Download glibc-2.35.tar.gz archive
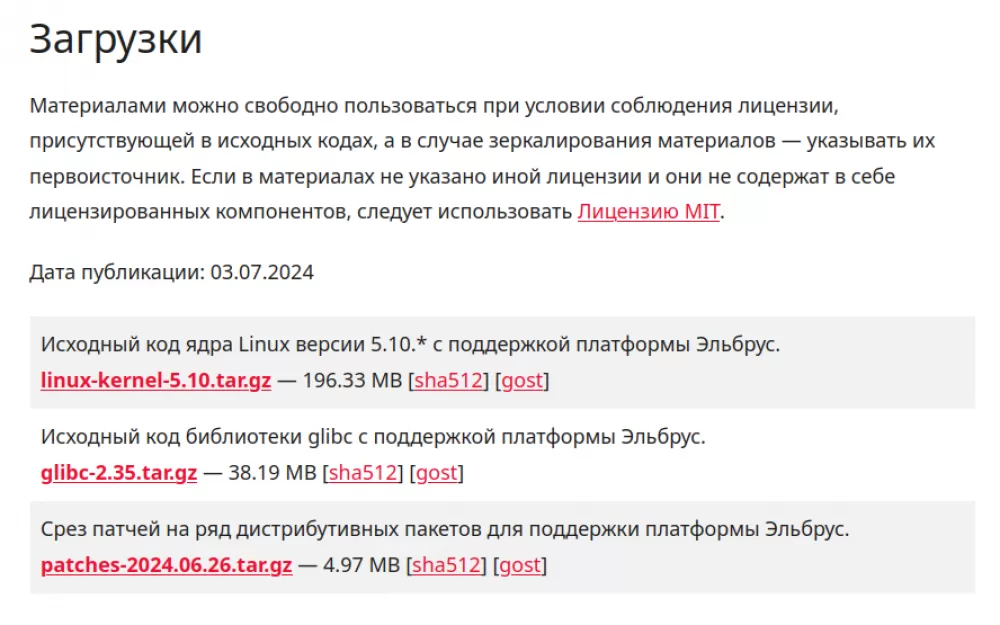 [119, 473]
